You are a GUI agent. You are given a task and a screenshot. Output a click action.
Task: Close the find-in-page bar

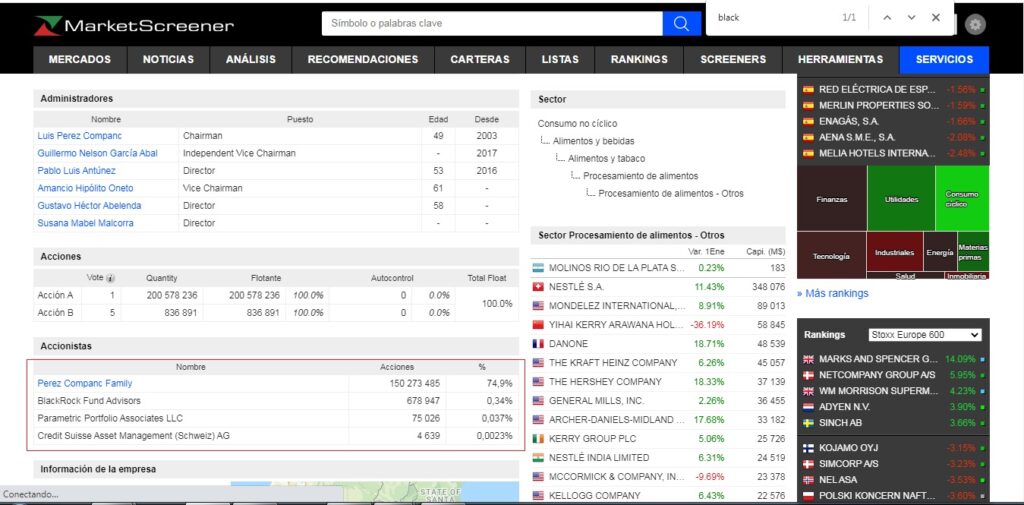(x=936, y=17)
